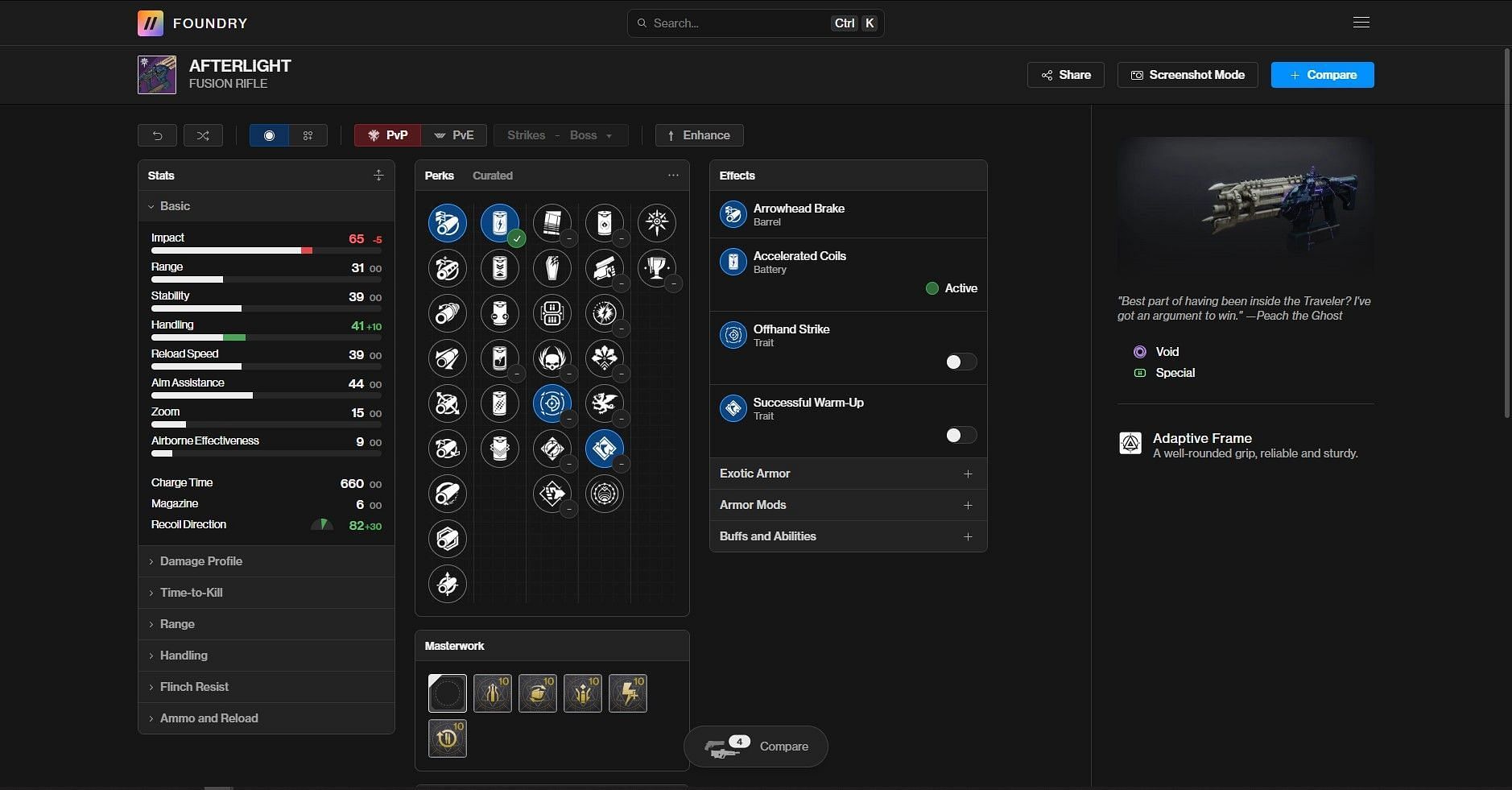Open the Curated perks tab
Viewport: 1512px width, 790px height.
coord(493,176)
